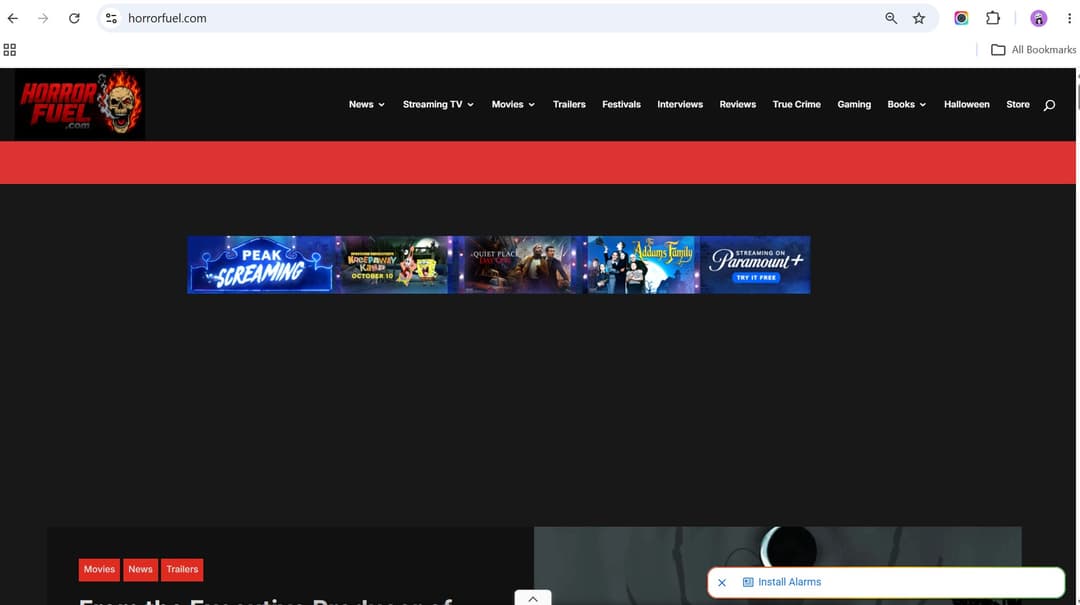Click the Horror Fuel skull logo

coord(80,104)
